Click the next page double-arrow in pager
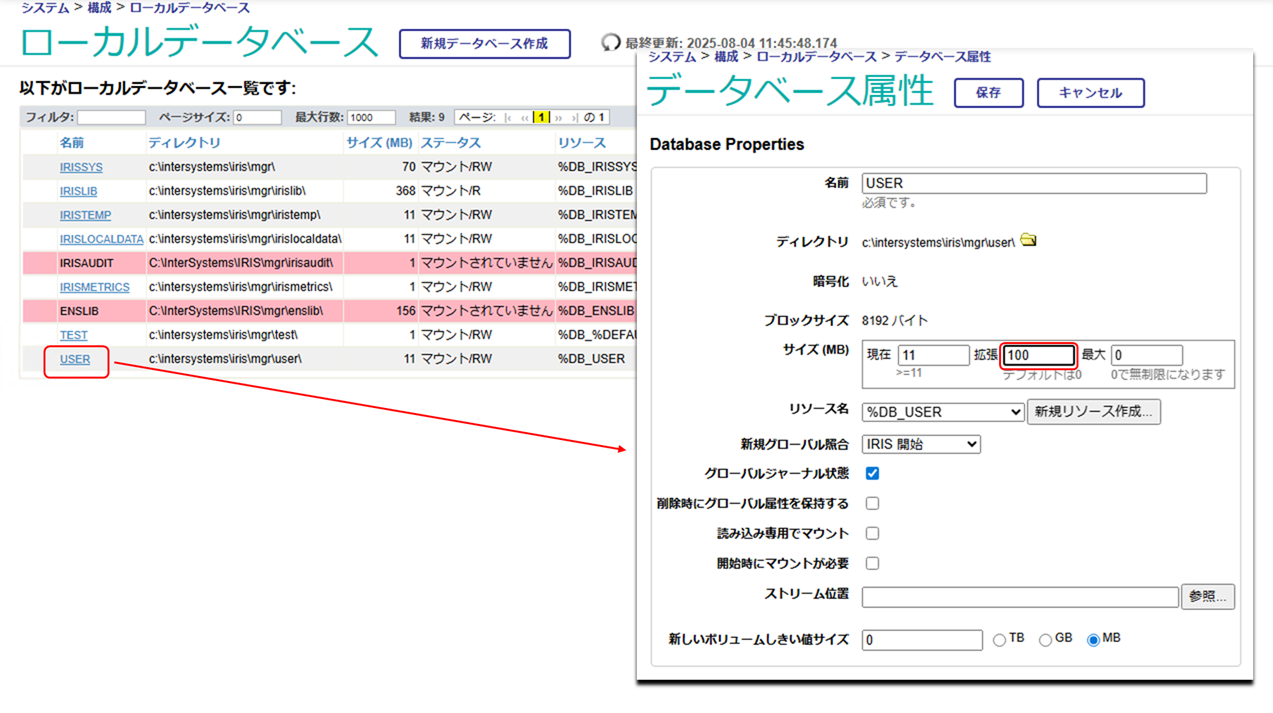The height and width of the screenshot is (713, 1273). [x=559, y=118]
